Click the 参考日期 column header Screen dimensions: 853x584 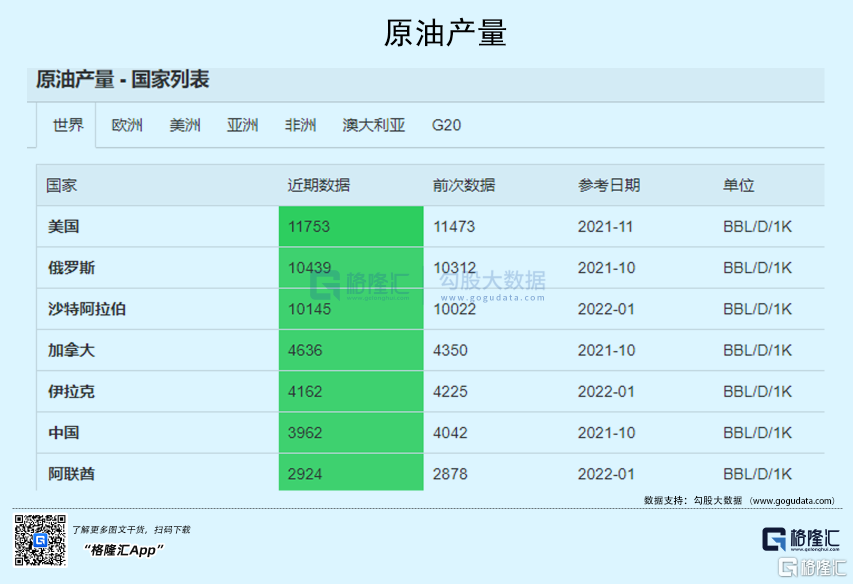609,186
